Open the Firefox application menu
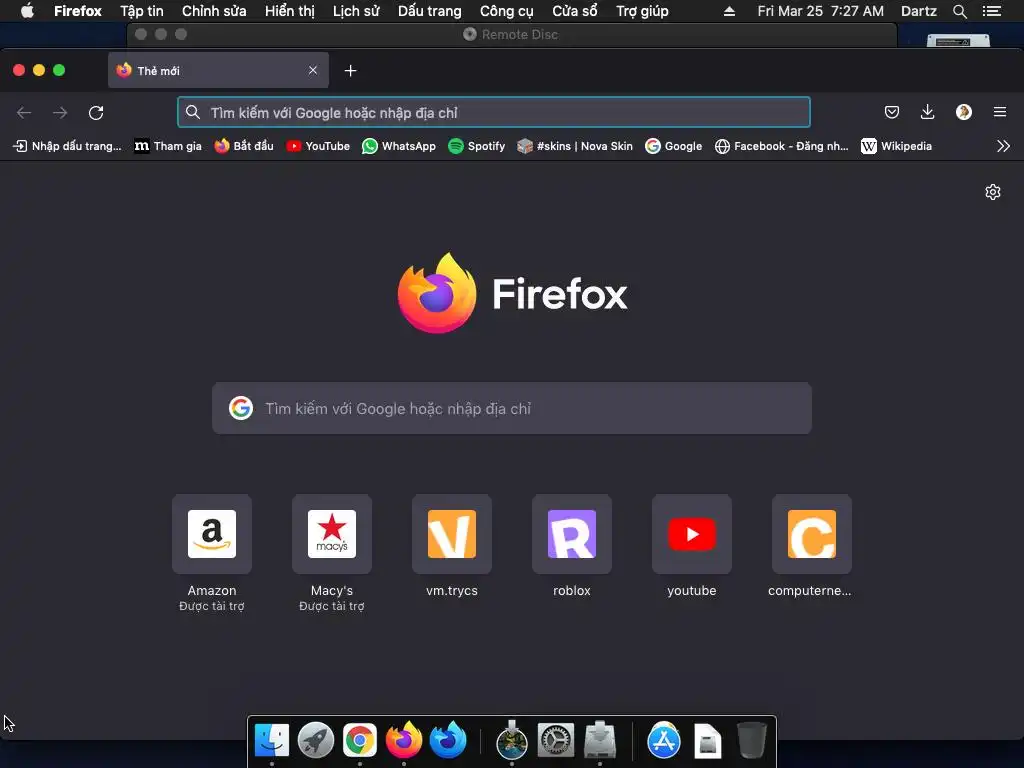This screenshot has height=768, width=1024. pyautogui.click(x=78, y=11)
